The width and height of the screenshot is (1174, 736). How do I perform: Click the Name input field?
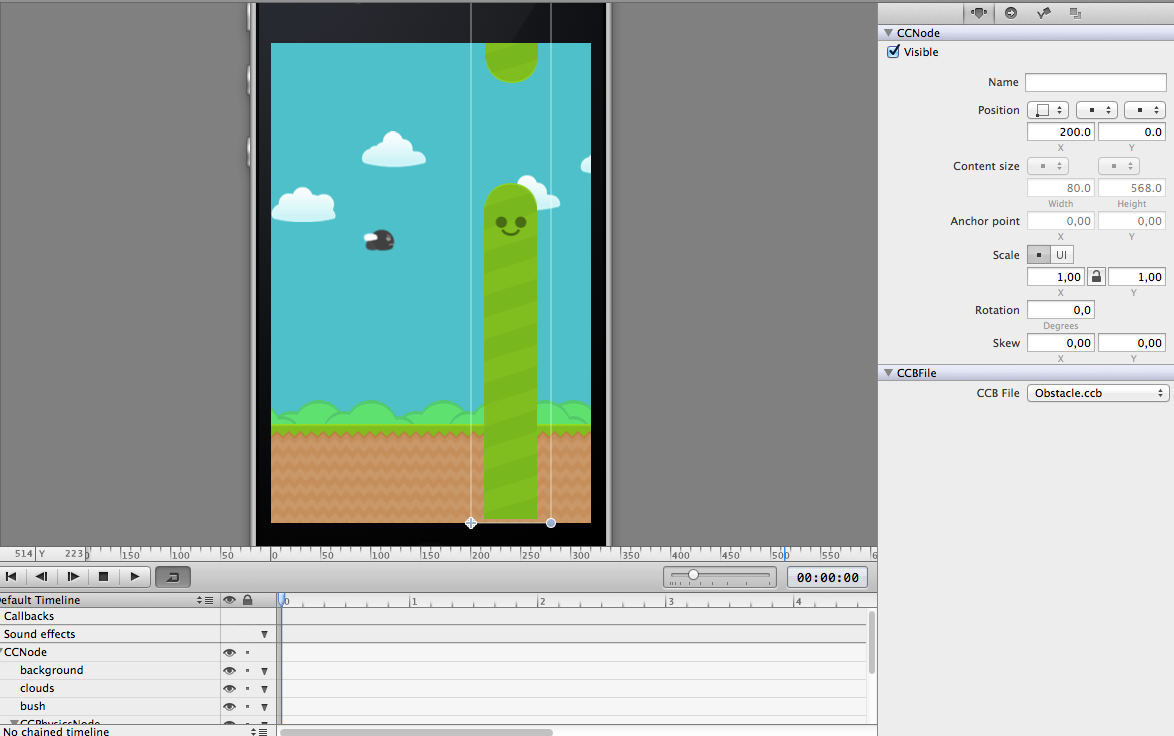point(1095,82)
